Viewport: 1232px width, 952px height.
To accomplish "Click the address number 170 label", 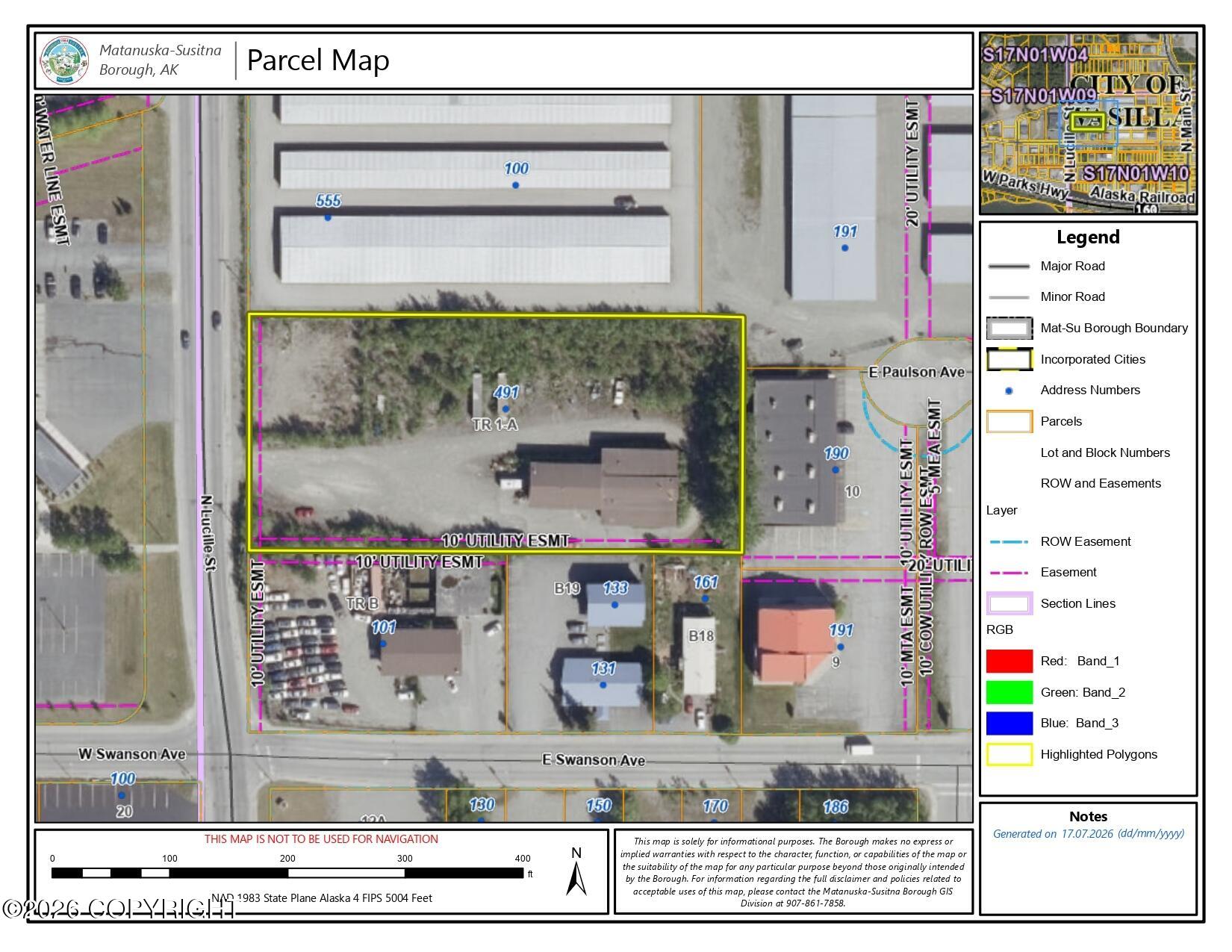I will (715, 806).
